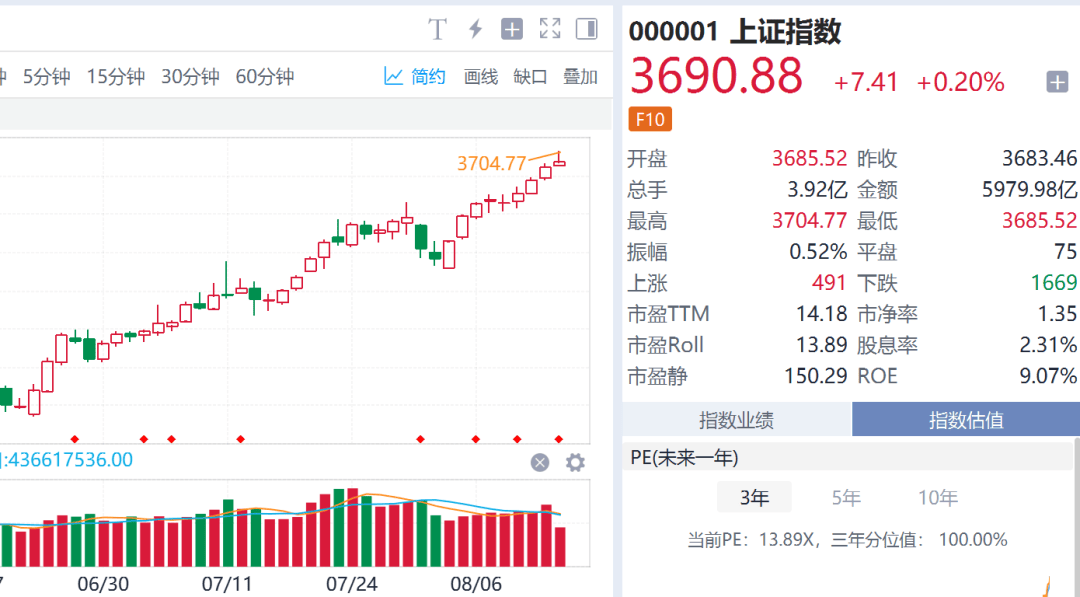Image resolution: width=1080 pixels, height=597 pixels.
Task: Open the F10 company info badge
Action: (x=650, y=120)
